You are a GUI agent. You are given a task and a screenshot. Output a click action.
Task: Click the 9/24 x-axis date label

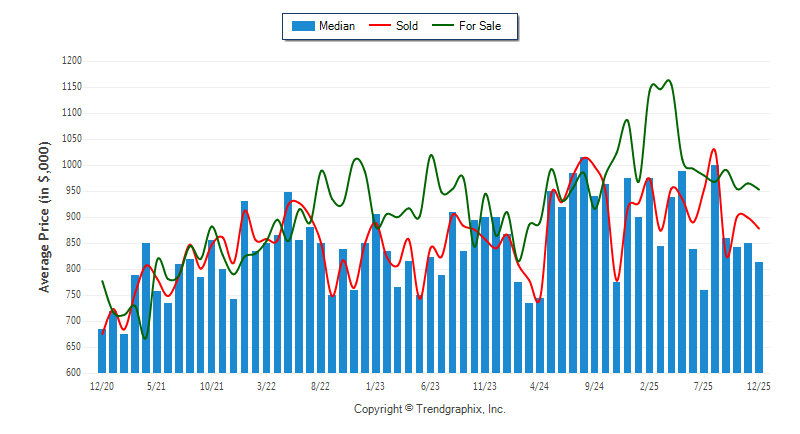click(594, 385)
